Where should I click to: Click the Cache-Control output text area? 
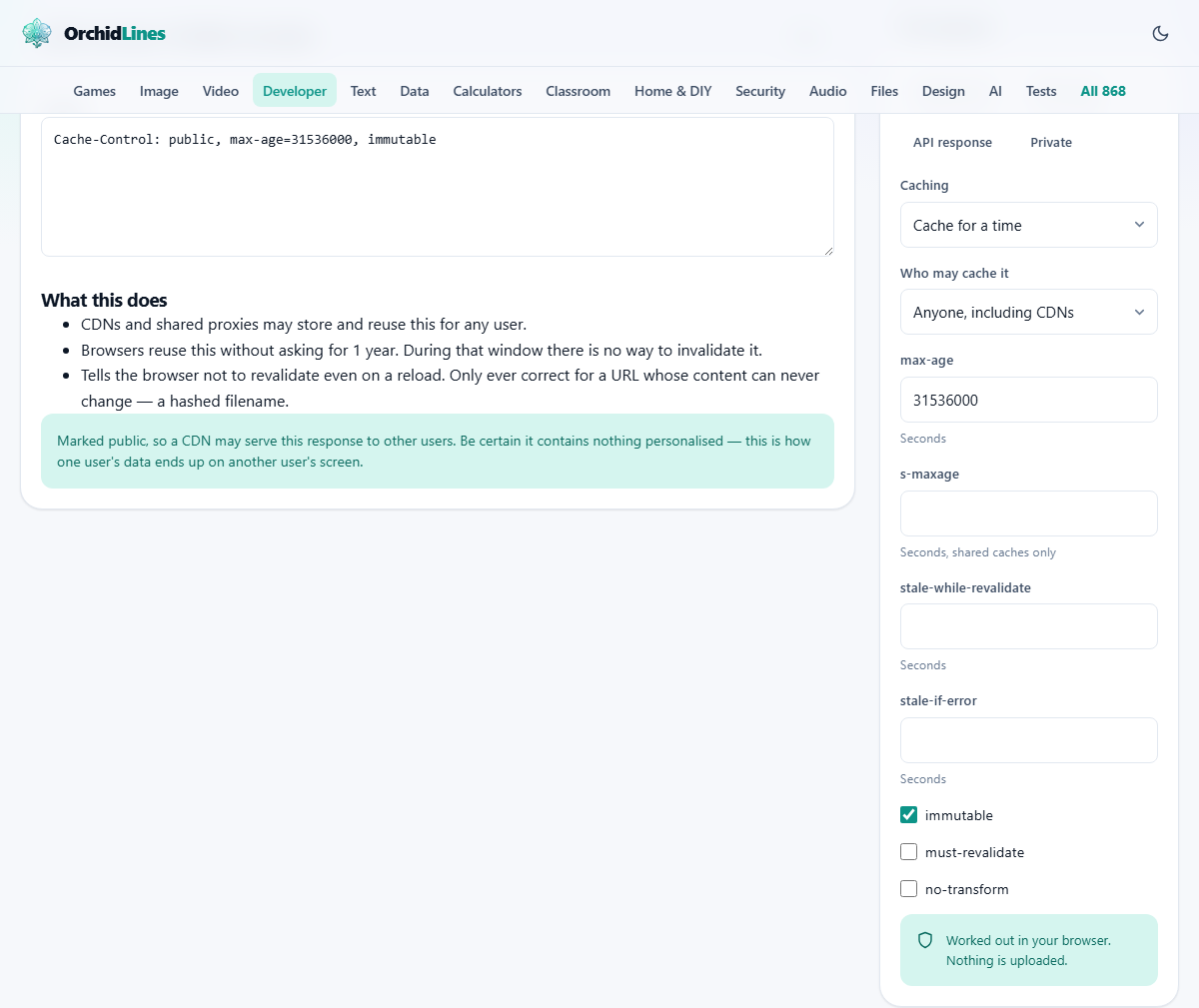point(438,187)
